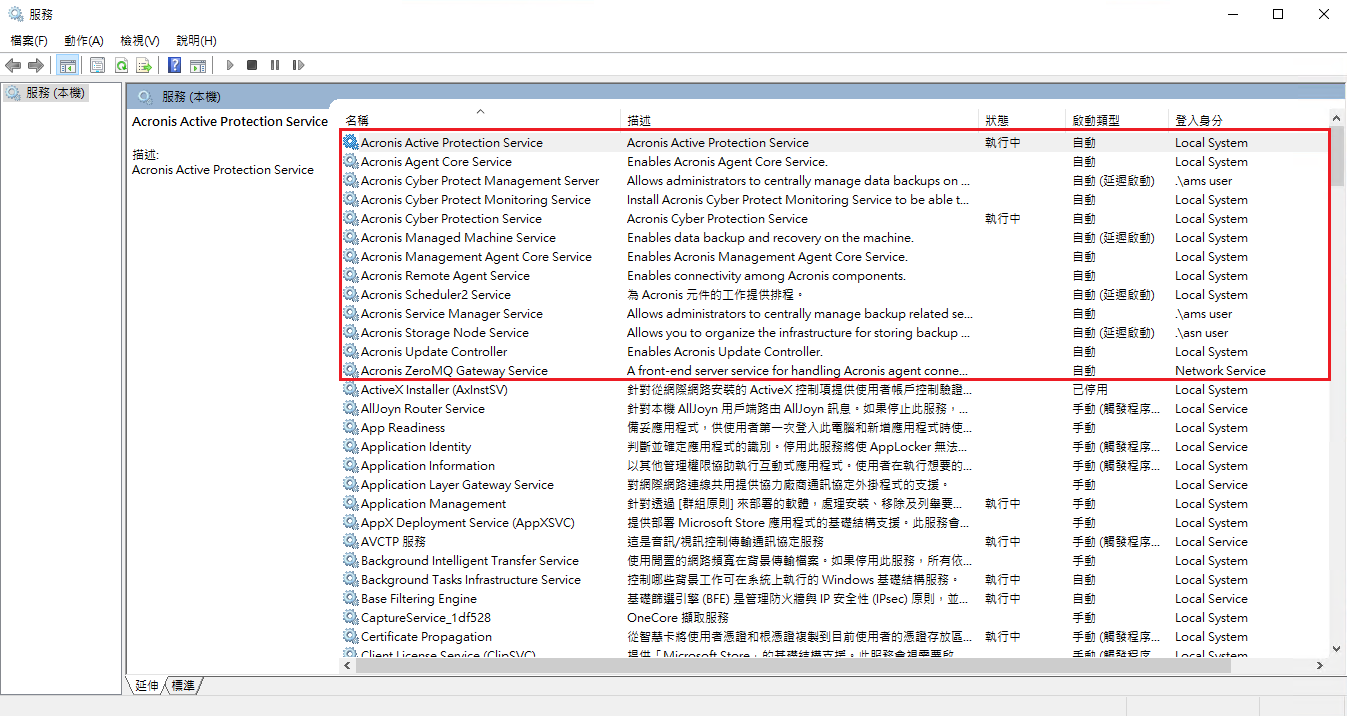This screenshot has width=1347, height=716.
Task: Click the horizontal scrollbar right arrow
Action: pos(1321,665)
